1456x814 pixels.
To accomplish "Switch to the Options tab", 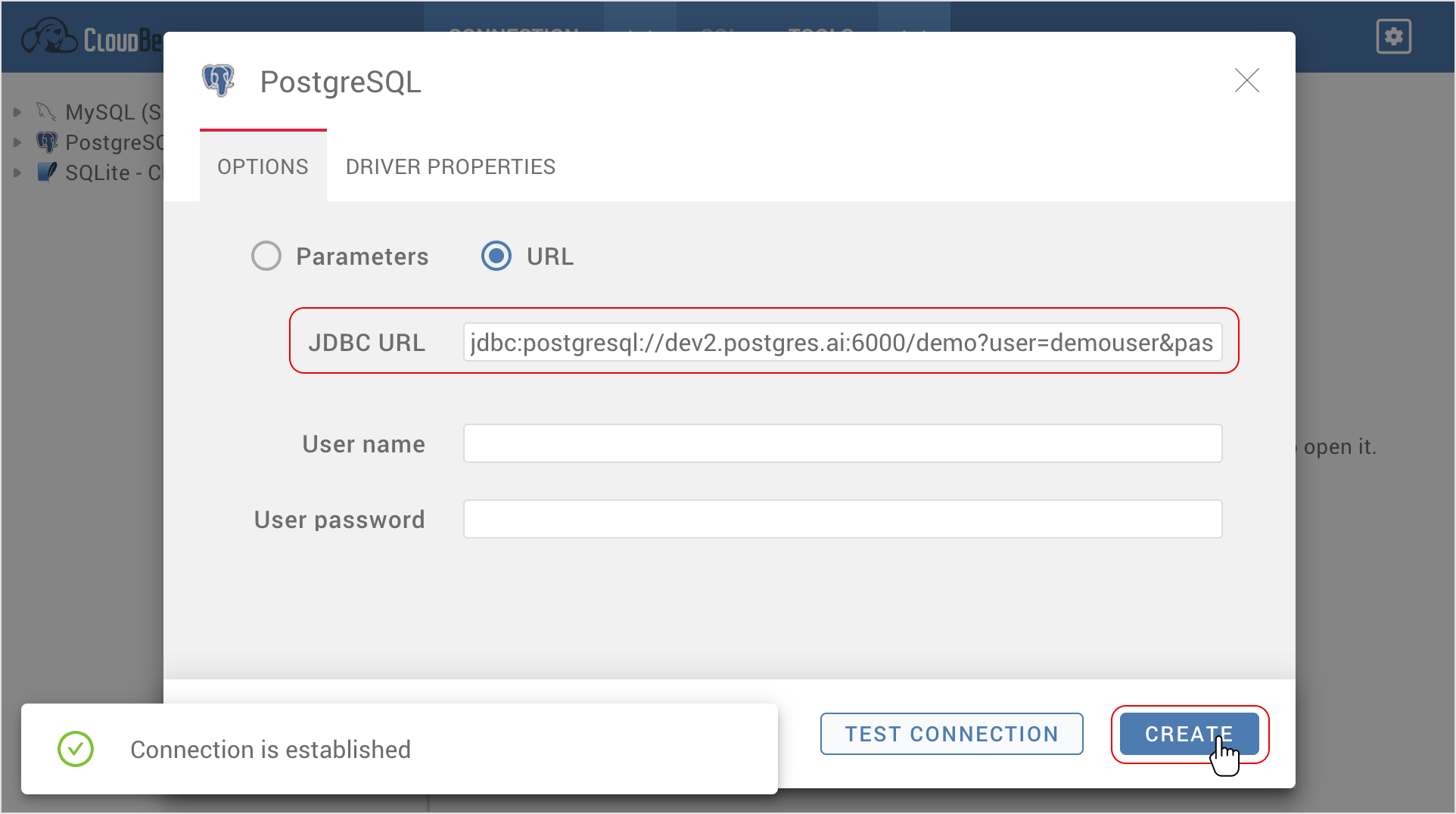I will pyautogui.click(x=263, y=166).
